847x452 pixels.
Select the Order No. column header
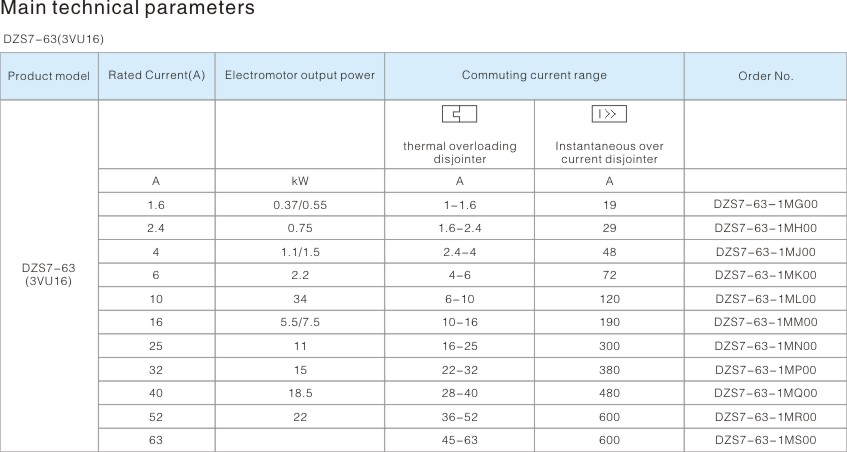[765, 76]
